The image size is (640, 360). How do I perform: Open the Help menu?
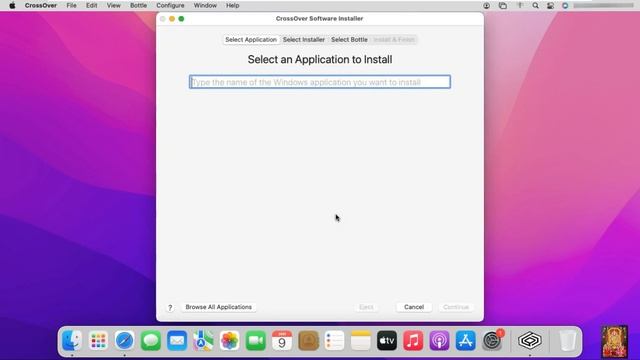233,6
